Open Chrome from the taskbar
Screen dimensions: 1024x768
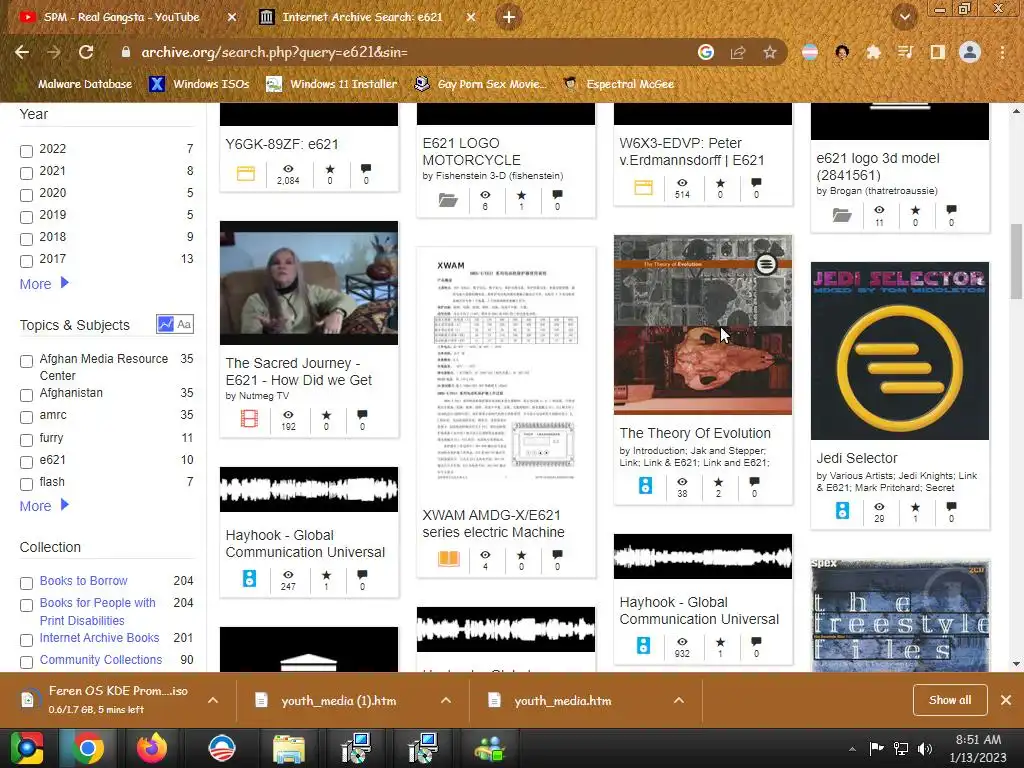coord(88,748)
